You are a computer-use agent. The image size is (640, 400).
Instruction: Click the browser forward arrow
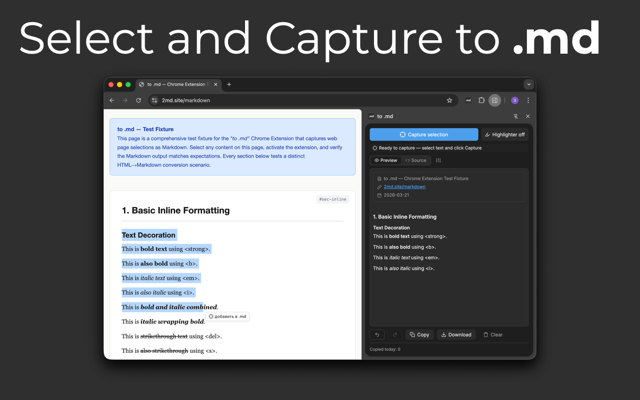coord(125,100)
